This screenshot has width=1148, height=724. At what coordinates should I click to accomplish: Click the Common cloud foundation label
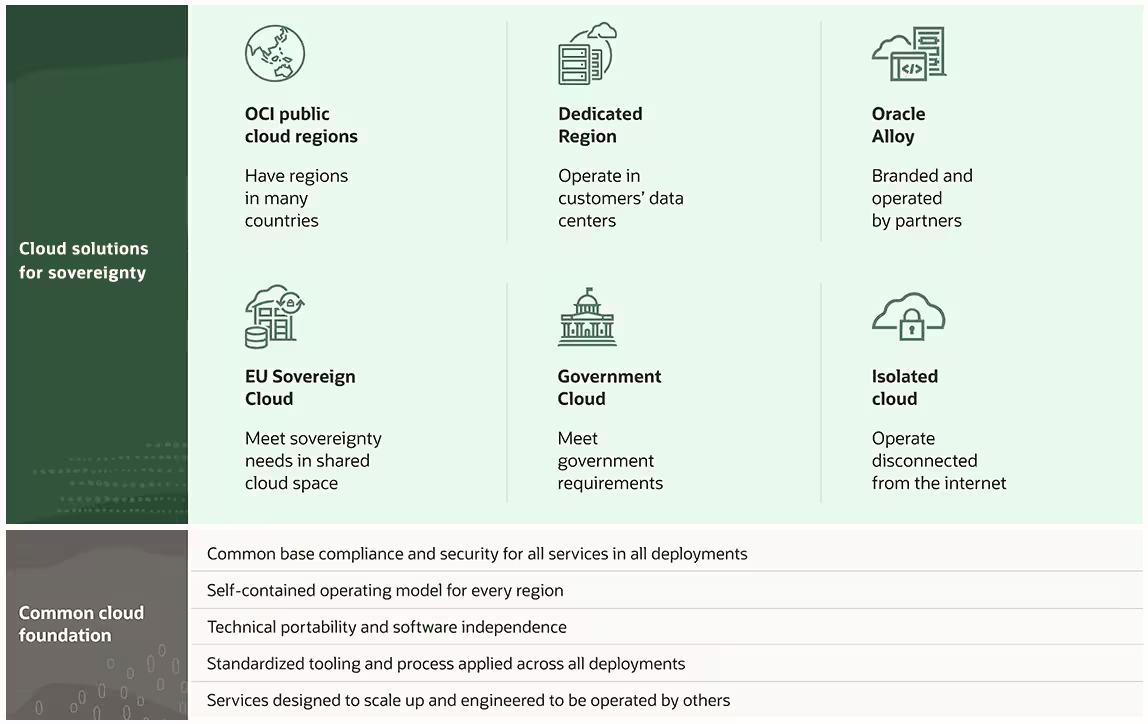pos(81,623)
